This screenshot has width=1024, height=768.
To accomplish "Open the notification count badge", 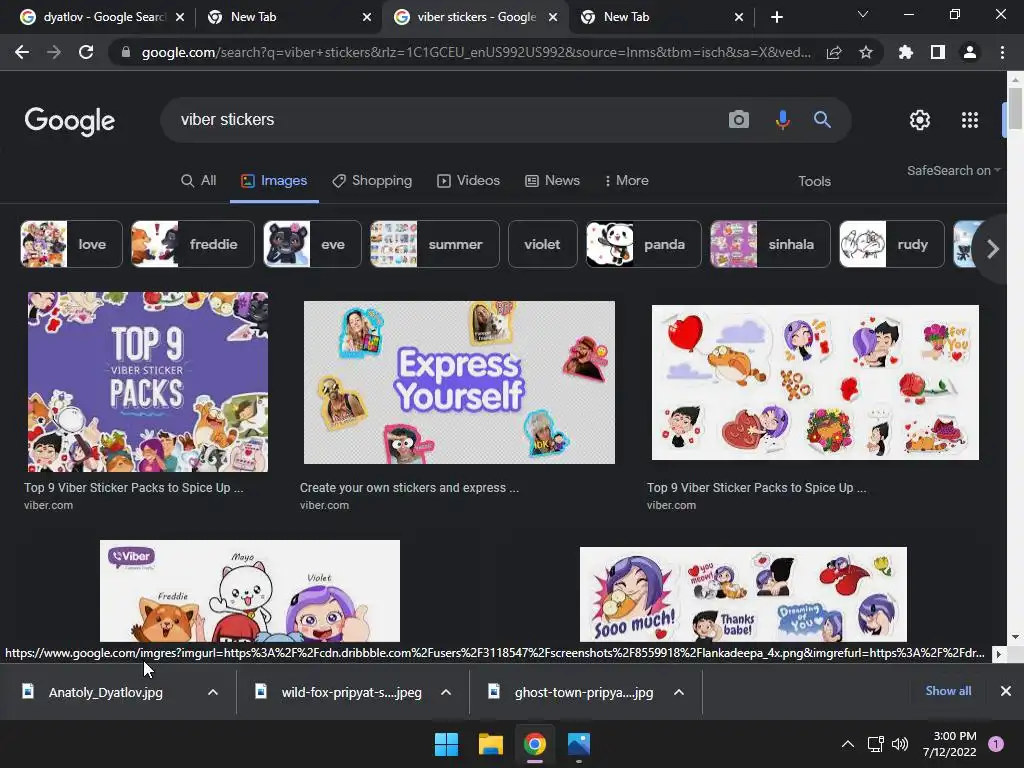I will [996, 744].
